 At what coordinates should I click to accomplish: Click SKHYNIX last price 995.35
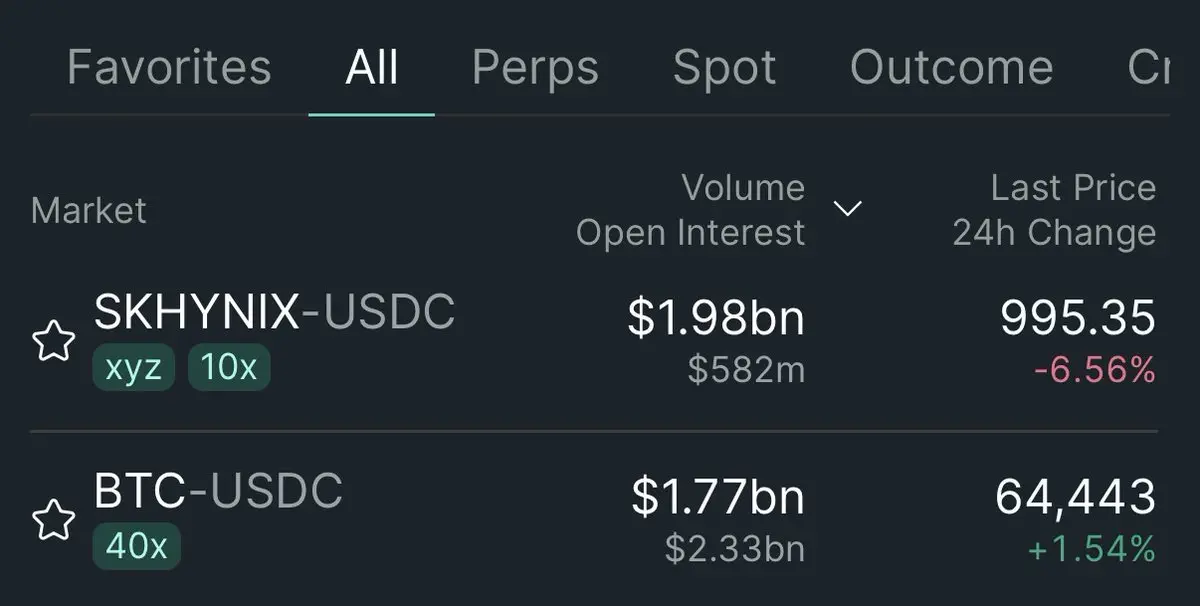1078,318
